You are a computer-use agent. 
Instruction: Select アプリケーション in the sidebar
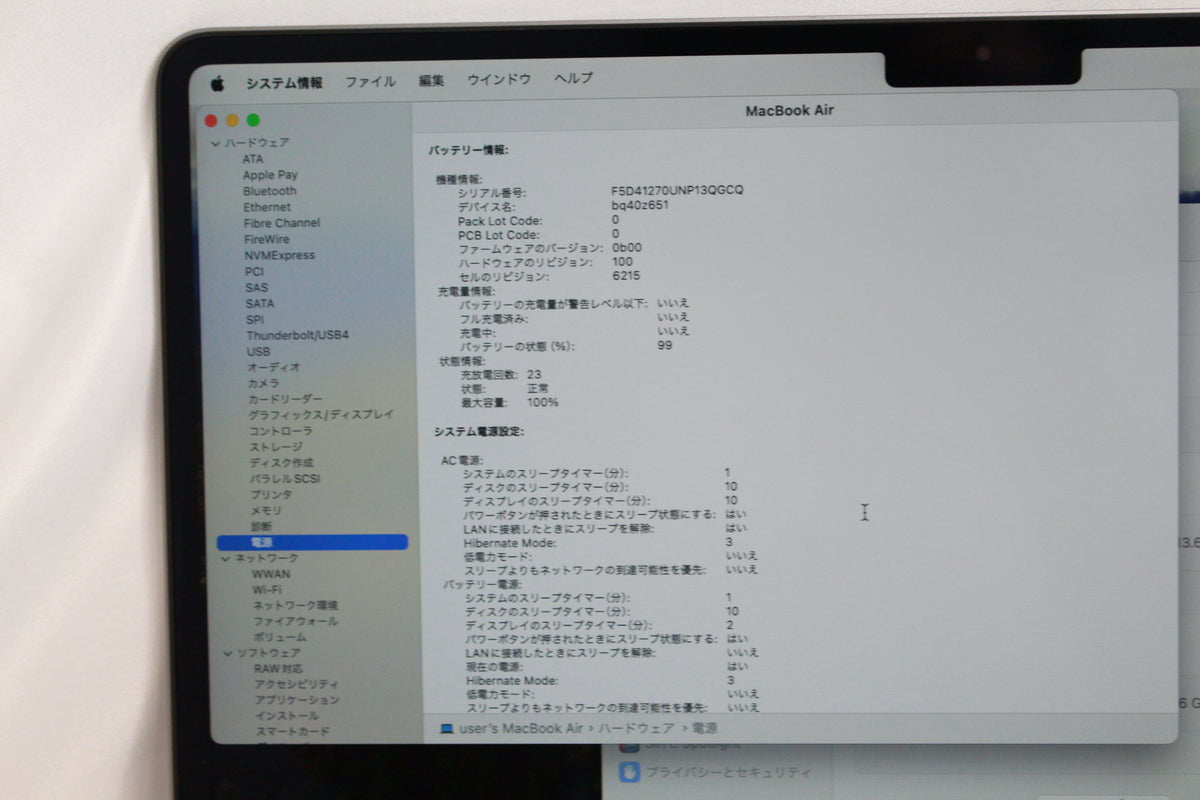(x=297, y=700)
